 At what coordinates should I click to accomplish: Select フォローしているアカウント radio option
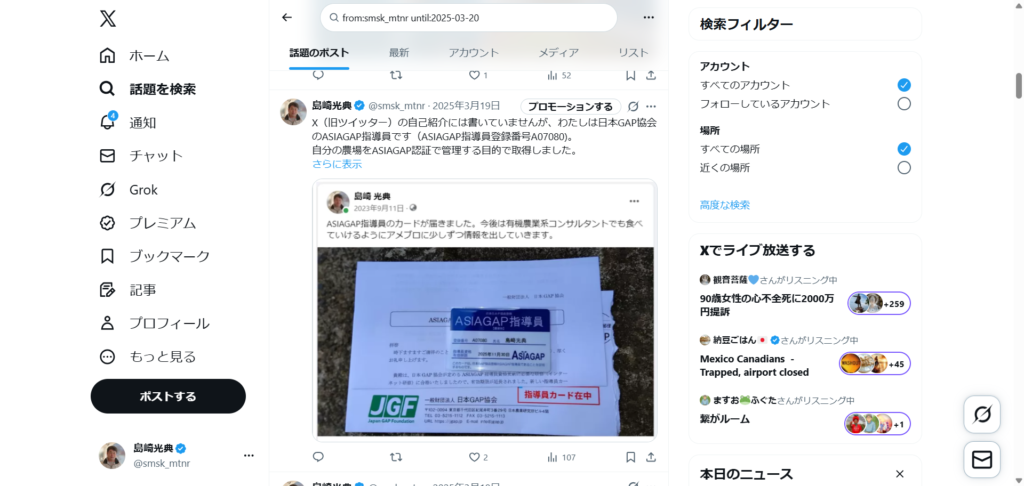tap(904, 104)
